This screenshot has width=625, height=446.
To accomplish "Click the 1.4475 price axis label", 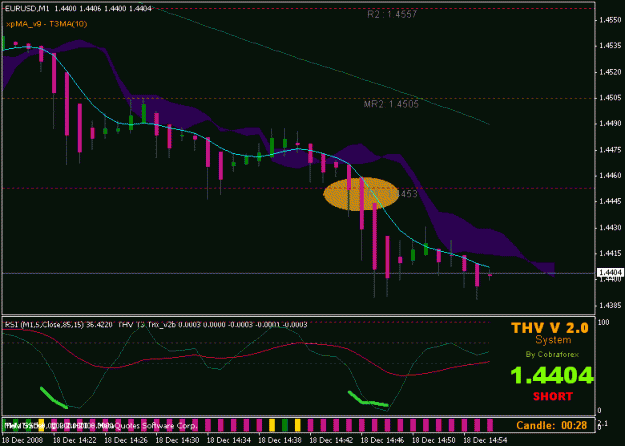I will [610, 150].
